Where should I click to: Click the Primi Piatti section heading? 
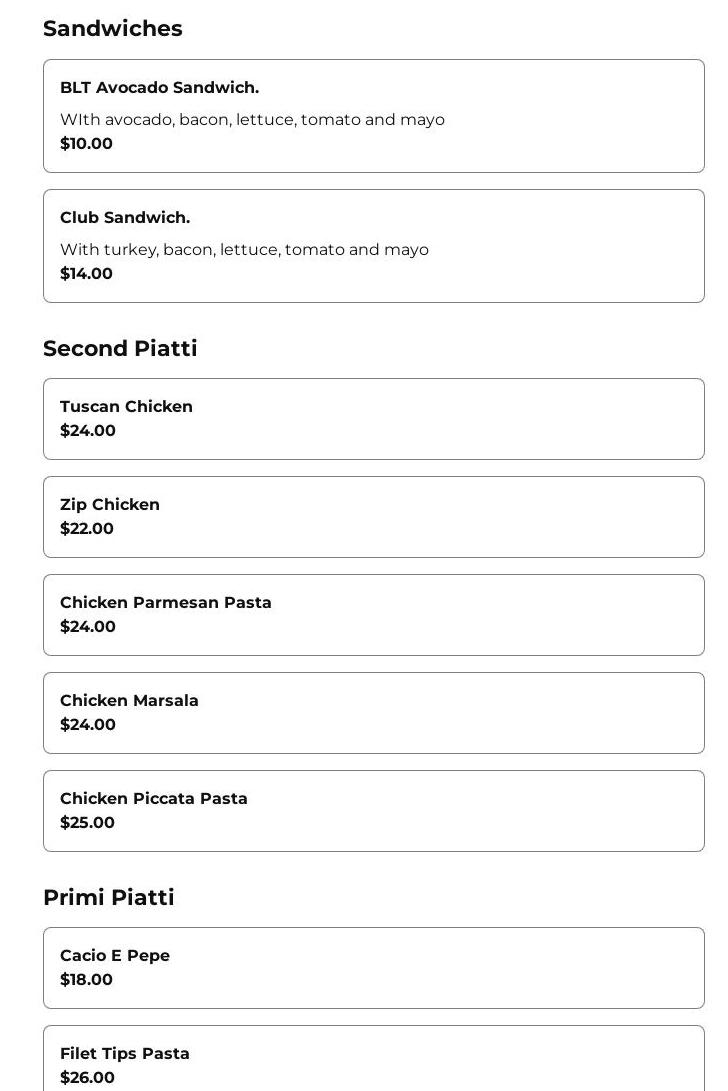[109, 897]
